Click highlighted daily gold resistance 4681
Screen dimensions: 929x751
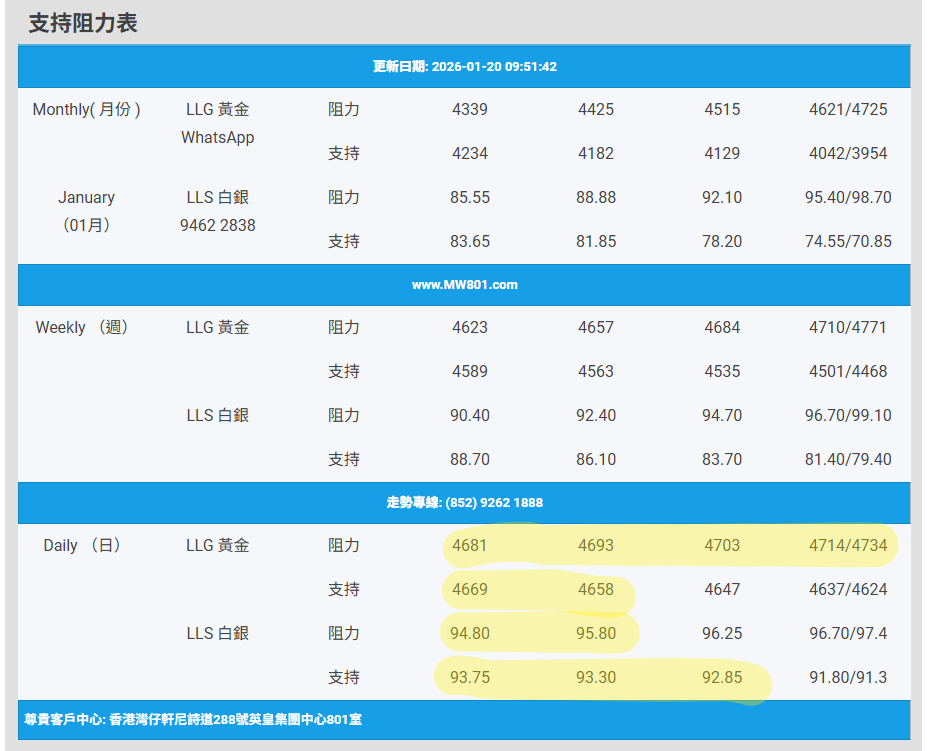point(469,545)
